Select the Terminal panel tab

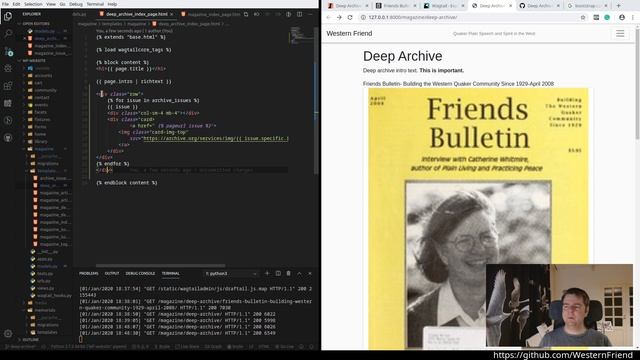(171, 273)
